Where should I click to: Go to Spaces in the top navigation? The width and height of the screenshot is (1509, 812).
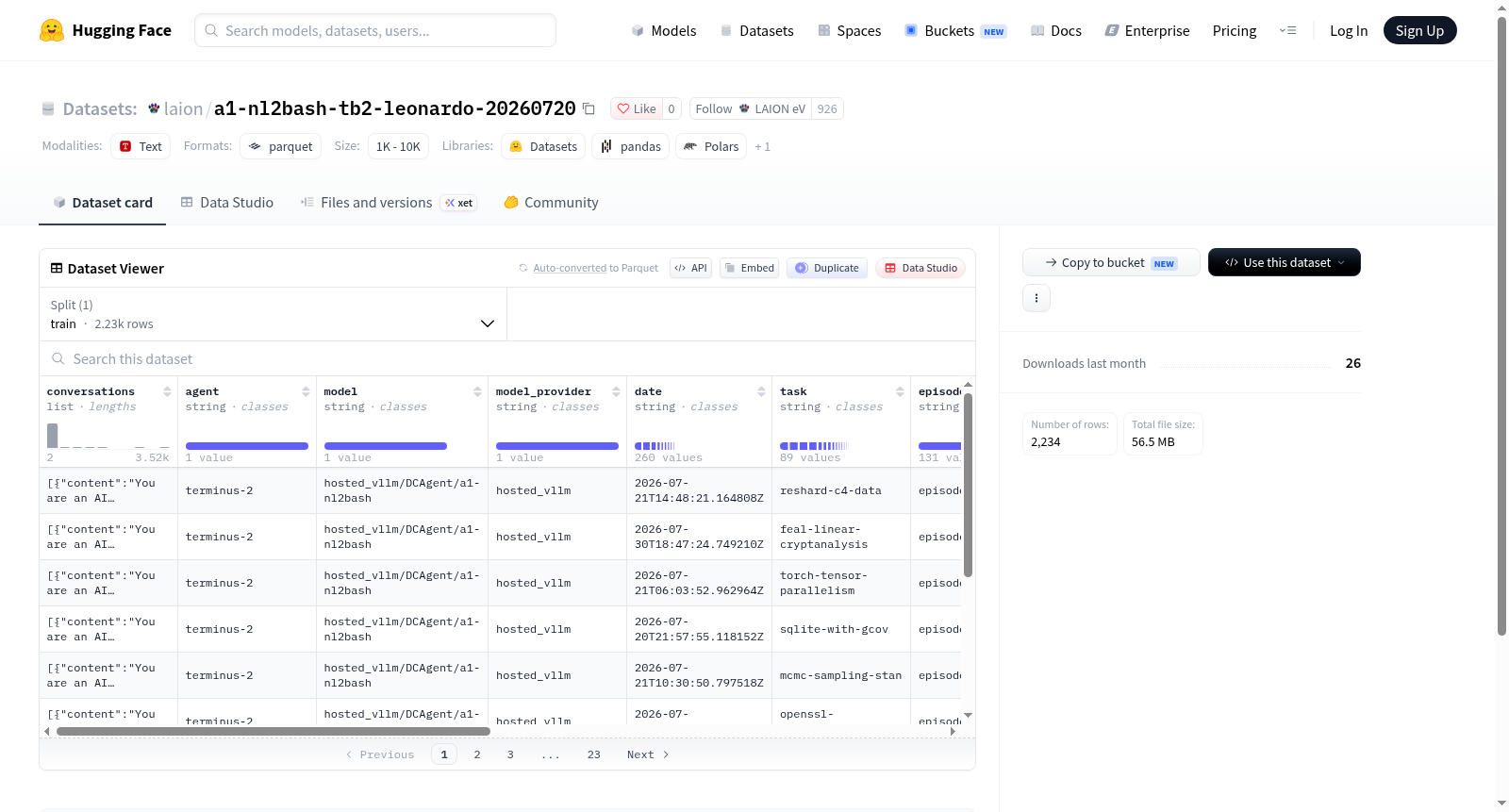850,30
